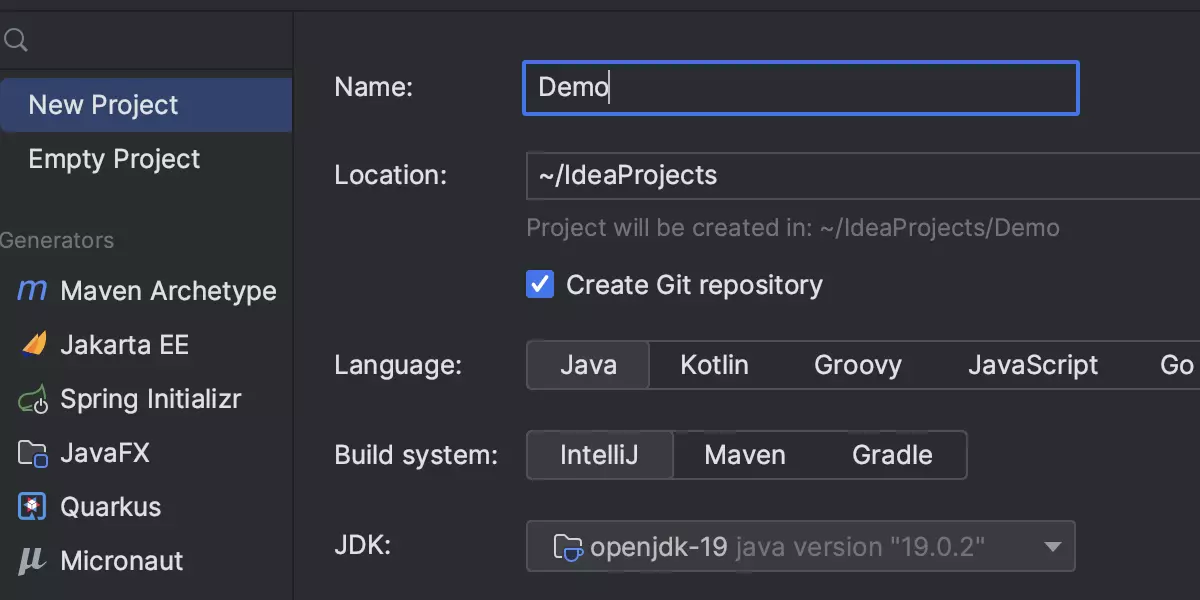This screenshot has height=600, width=1200.
Task: Select the Spring Initializr generator
Action: tap(150, 399)
